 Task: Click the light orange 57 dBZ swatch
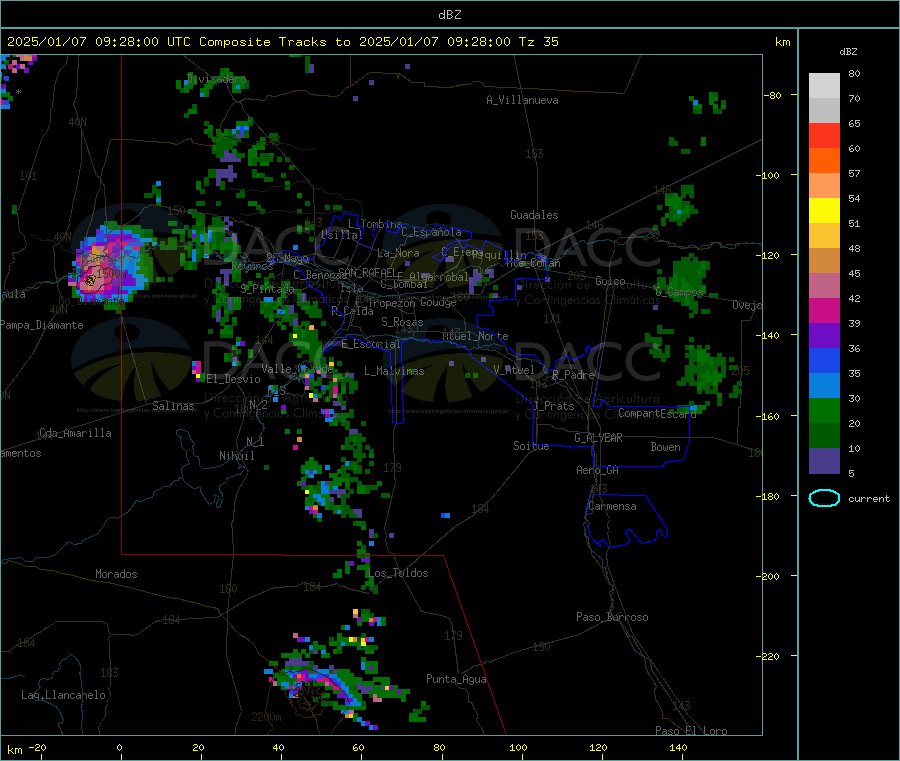(824, 186)
